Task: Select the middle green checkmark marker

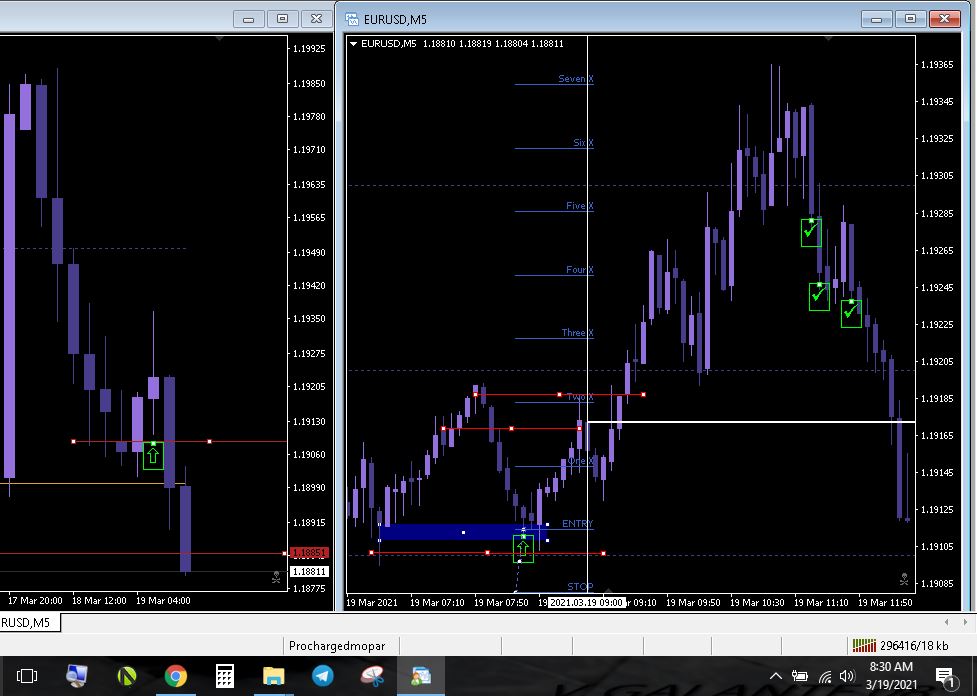Action: [x=819, y=297]
